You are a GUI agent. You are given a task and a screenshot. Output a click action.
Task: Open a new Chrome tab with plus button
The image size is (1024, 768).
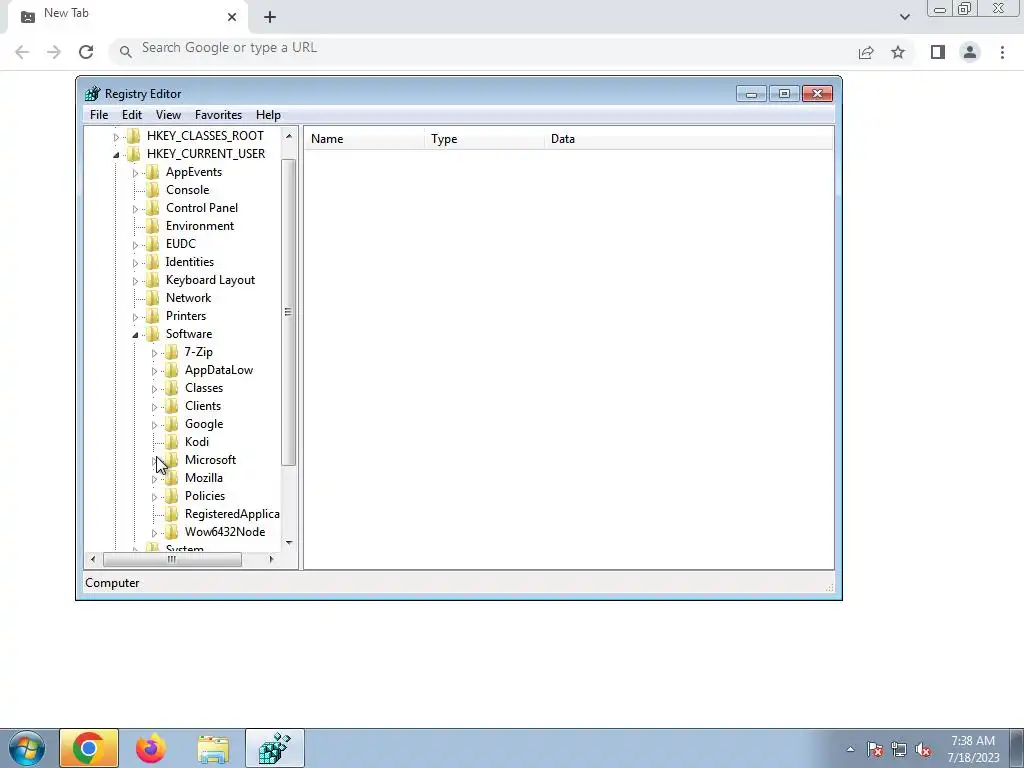270,17
